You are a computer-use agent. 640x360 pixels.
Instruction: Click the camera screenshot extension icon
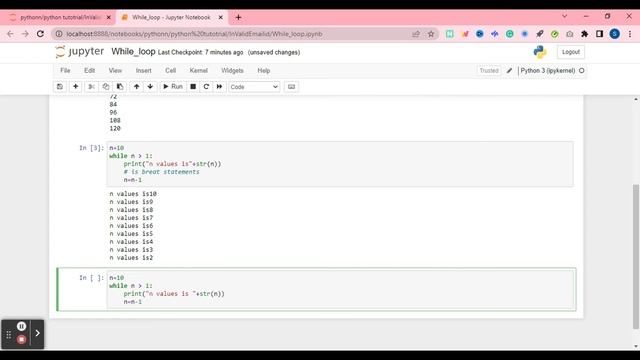(569, 34)
